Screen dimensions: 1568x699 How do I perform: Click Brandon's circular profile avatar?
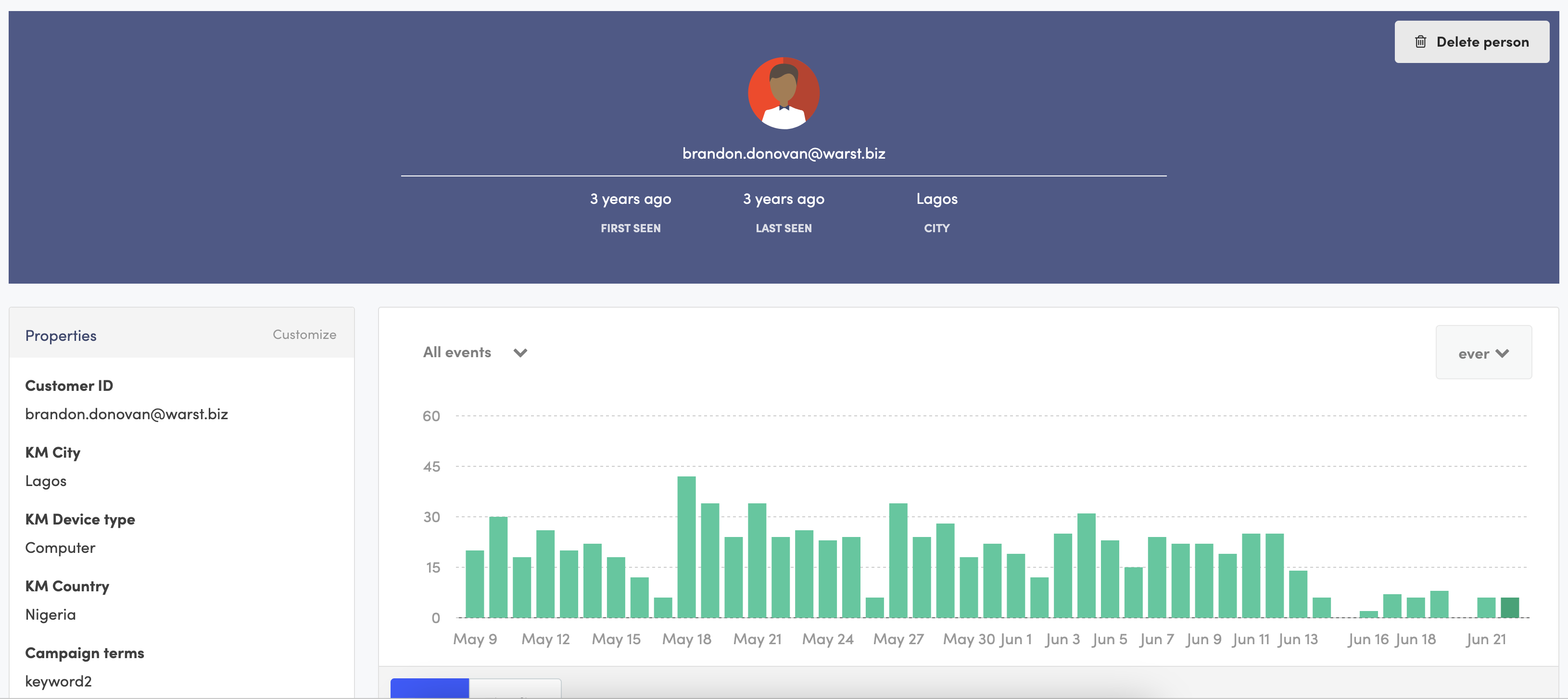[784, 92]
